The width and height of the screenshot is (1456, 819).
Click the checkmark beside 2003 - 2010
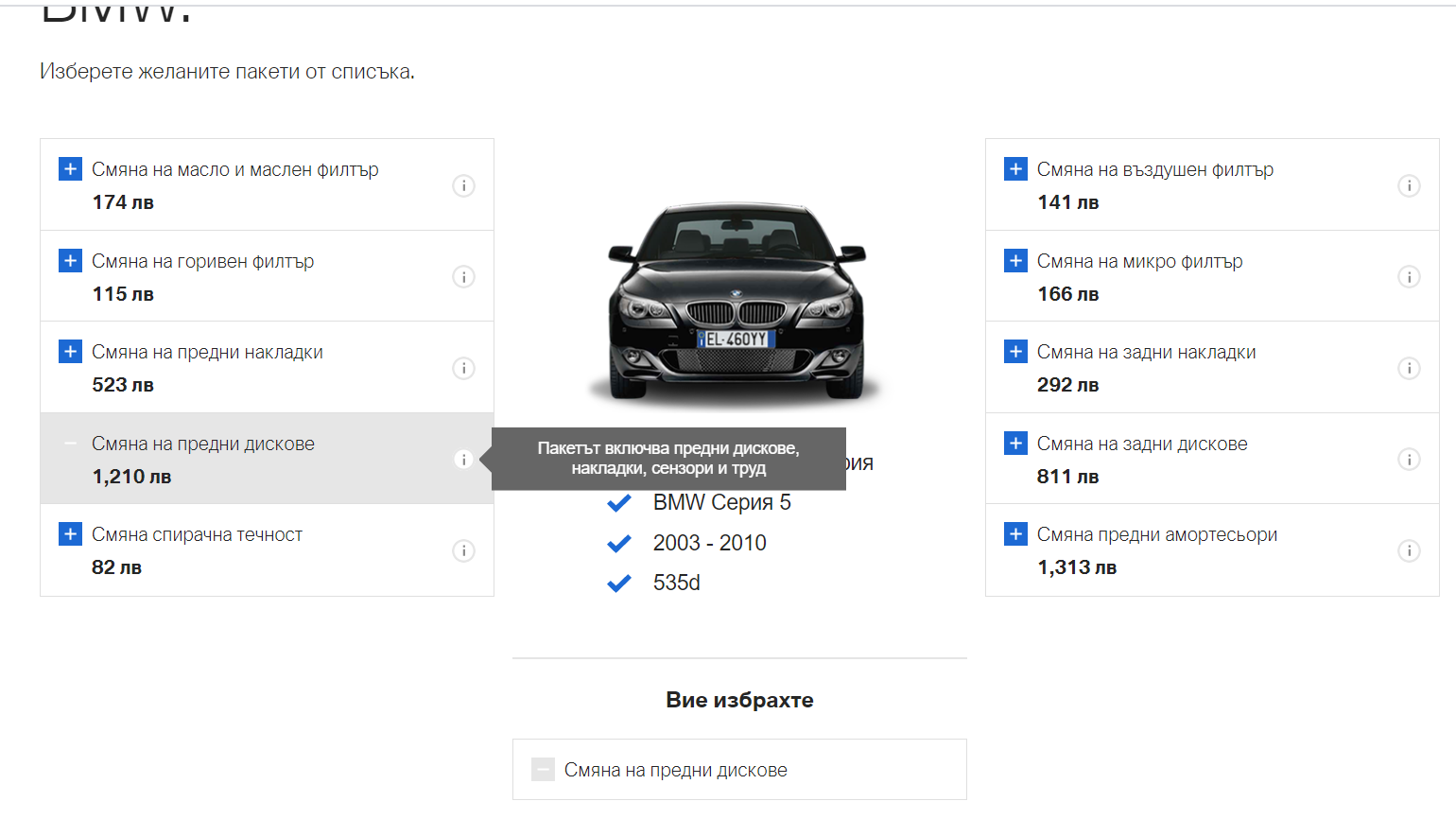(619, 544)
